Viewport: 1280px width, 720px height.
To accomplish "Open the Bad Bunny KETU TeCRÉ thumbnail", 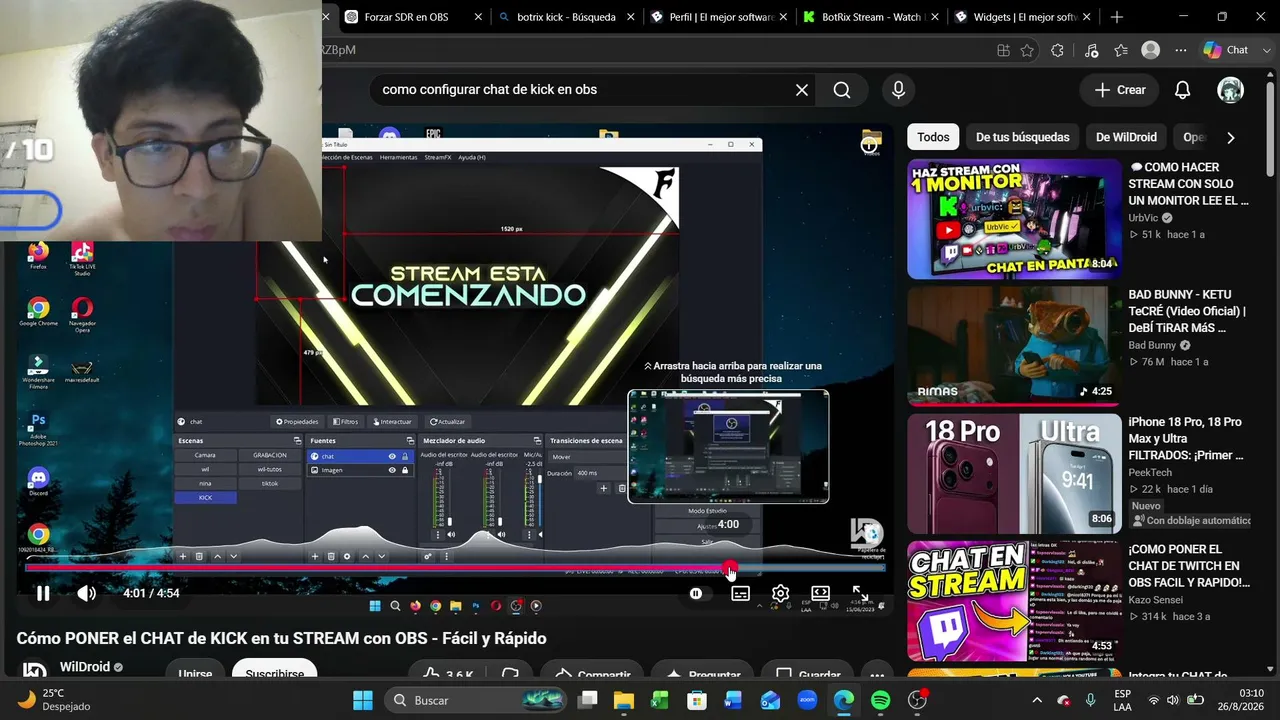I will coord(1014,346).
